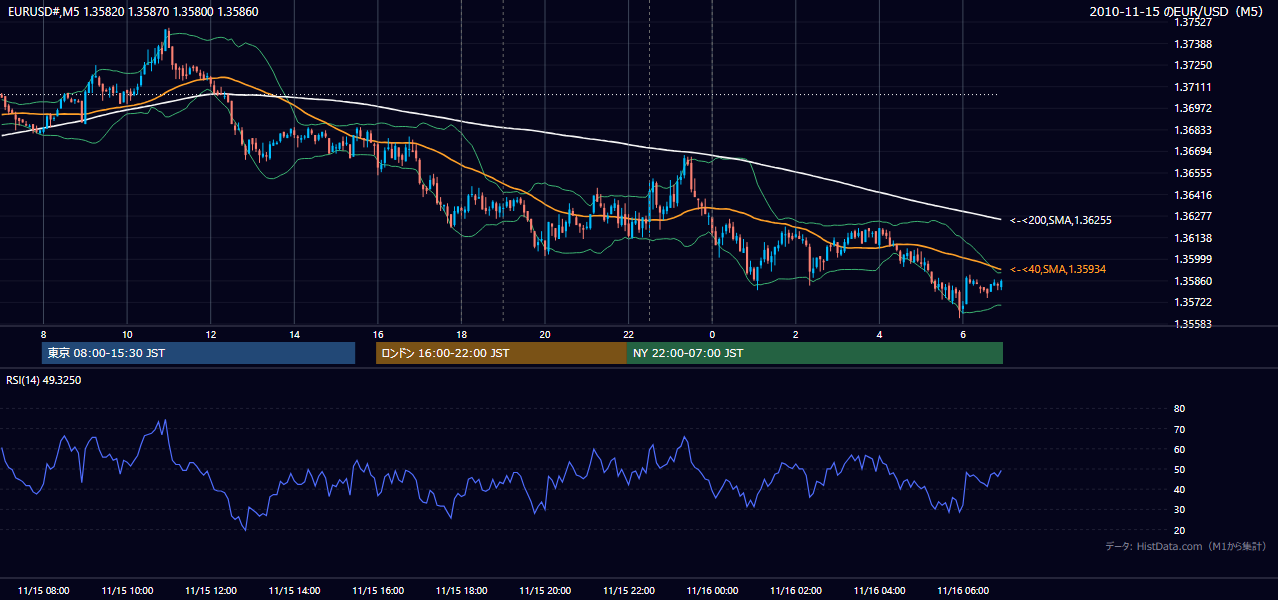The width and height of the screenshot is (1278, 600).
Task: Click price axis value 1.36416
Action: click(1193, 195)
